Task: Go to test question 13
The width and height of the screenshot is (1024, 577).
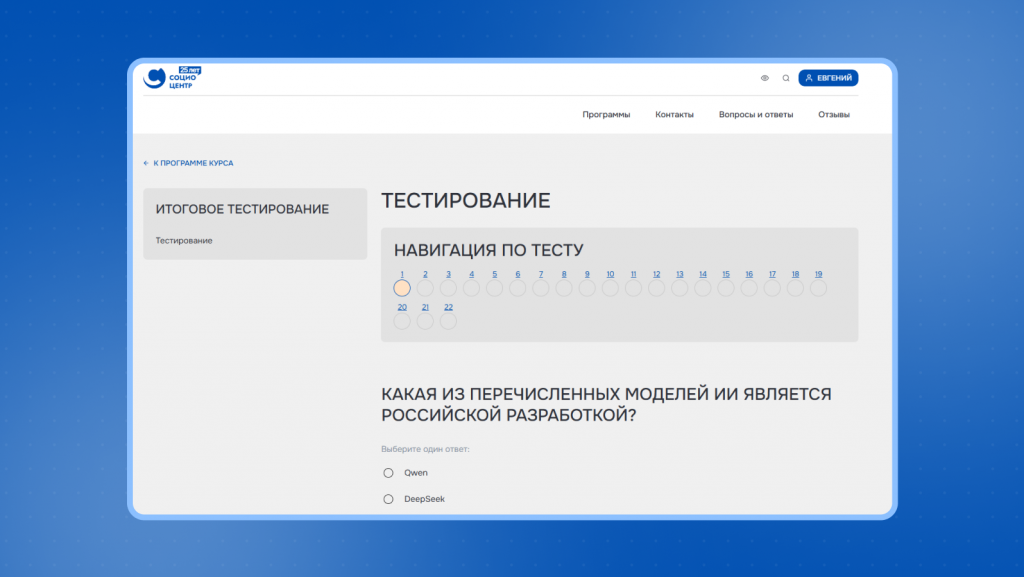Action: 680,274
